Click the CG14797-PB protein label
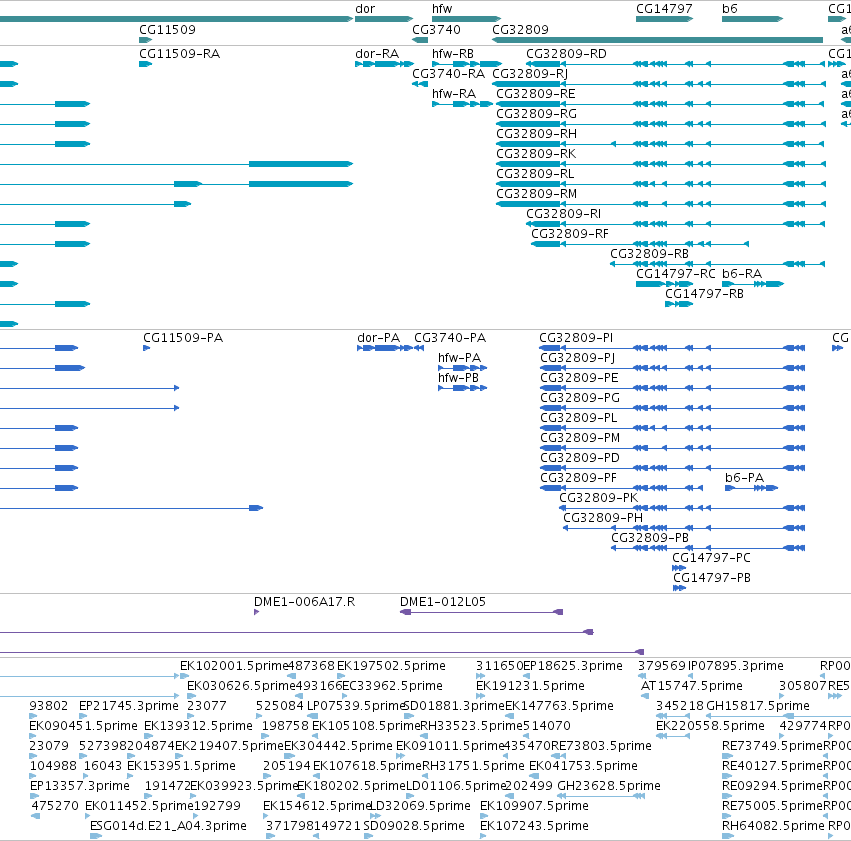This screenshot has width=851, height=841. 712,578
